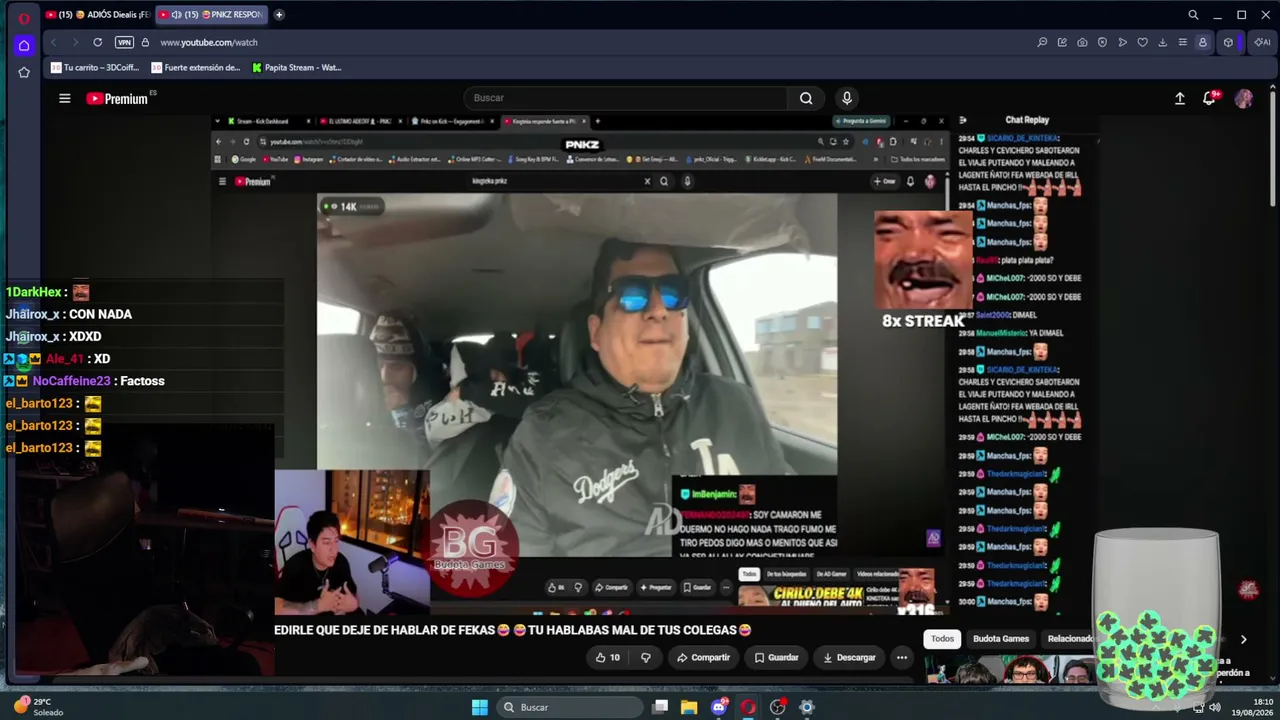Select the Todos filter chip
This screenshot has width=1280, height=720.
[942, 639]
